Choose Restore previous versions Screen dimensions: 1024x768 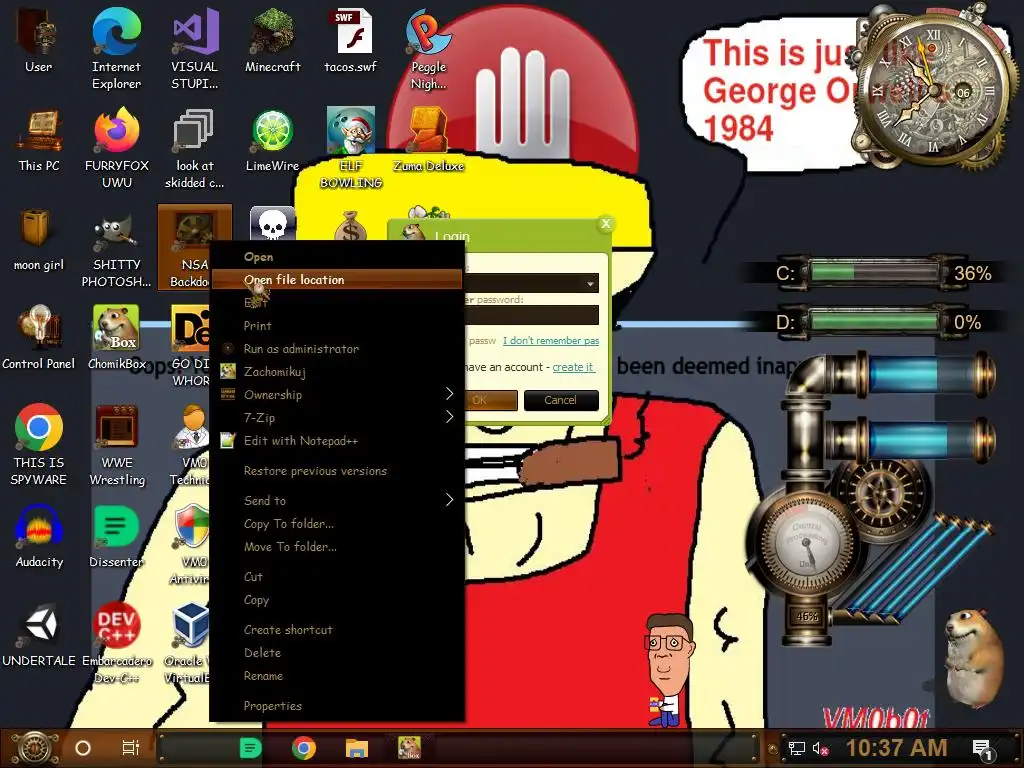(337, 470)
